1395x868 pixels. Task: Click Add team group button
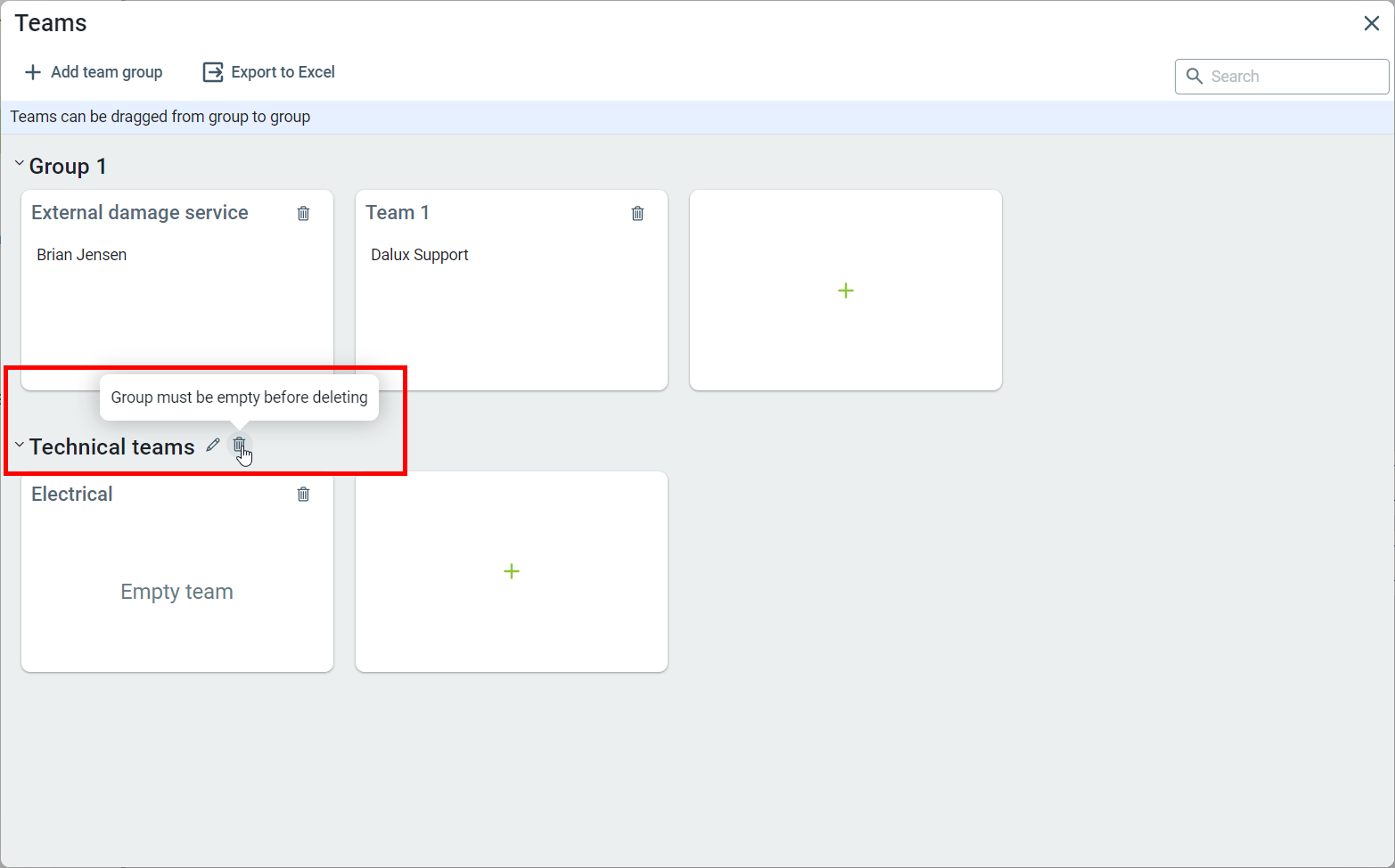(x=94, y=72)
